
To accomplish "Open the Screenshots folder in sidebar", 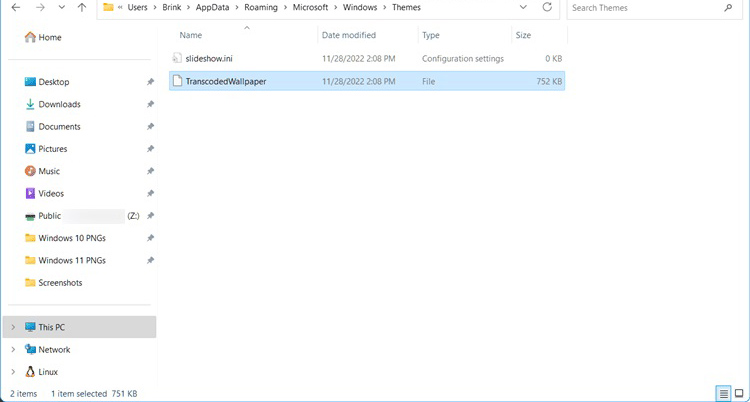I will [x=60, y=283].
